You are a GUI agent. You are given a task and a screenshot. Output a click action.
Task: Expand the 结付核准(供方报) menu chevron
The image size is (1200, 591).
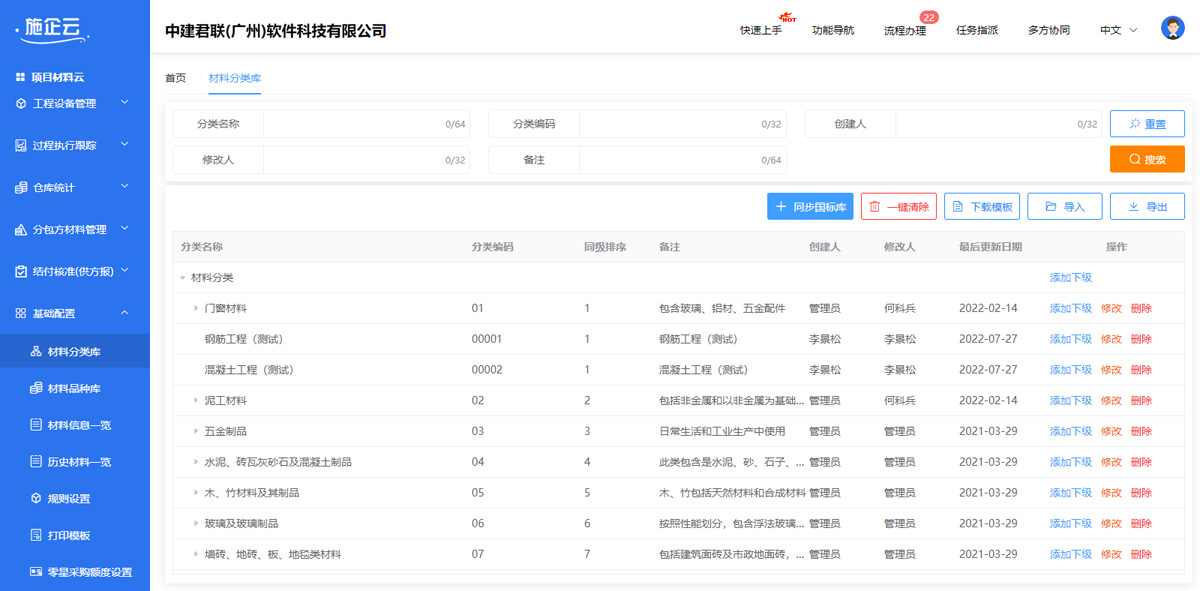pos(125,270)
